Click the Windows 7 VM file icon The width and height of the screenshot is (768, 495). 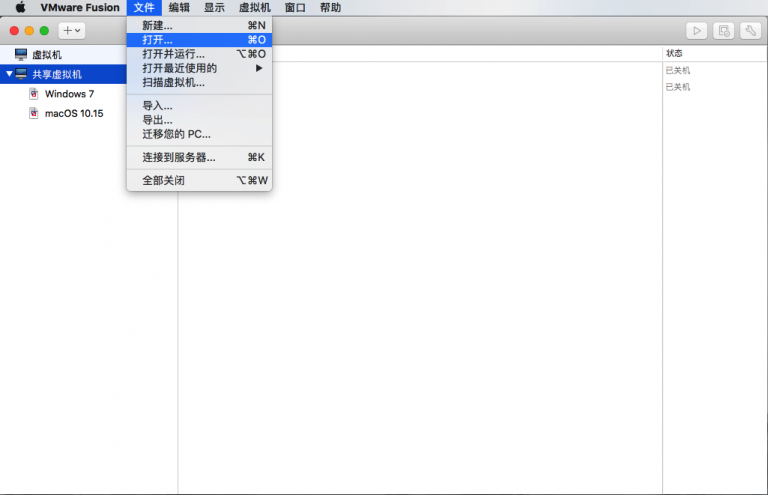34,94
